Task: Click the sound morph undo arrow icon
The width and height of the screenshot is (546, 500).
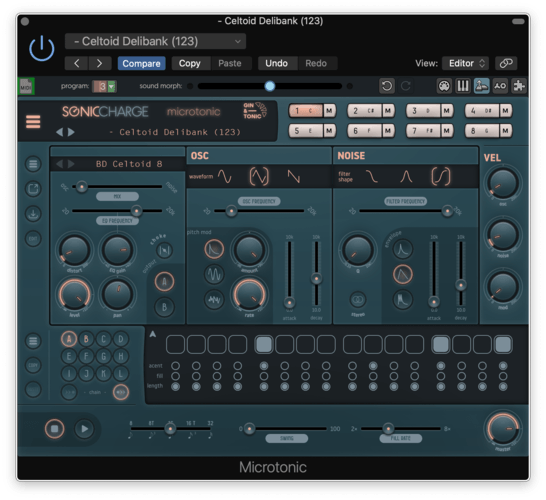Action: coord(387,86)
